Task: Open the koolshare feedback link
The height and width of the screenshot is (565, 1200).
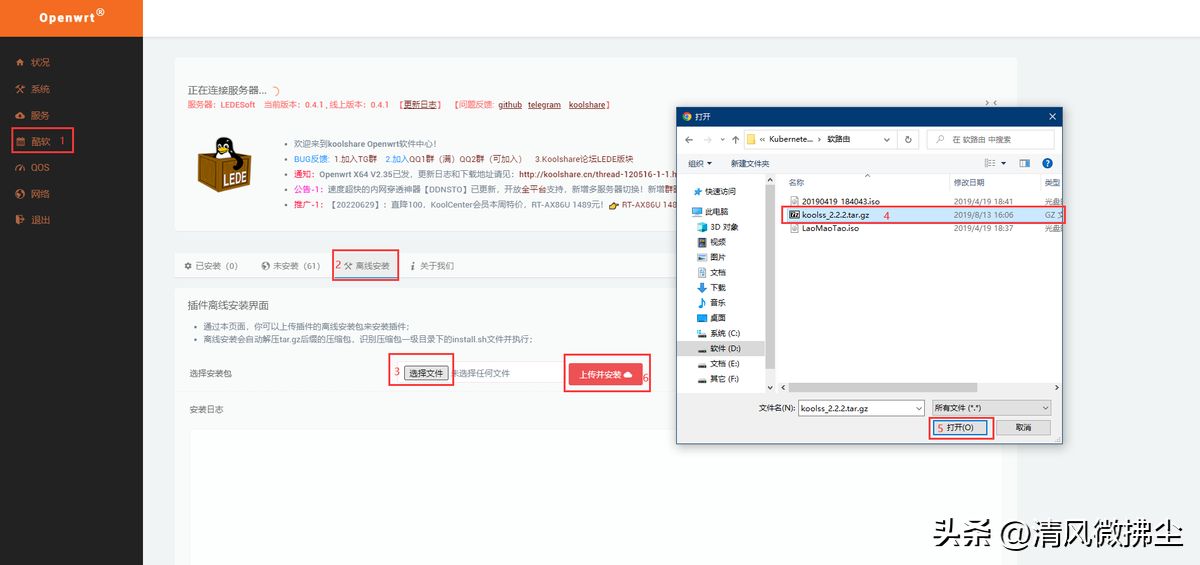Action: (x=587, y=104)
